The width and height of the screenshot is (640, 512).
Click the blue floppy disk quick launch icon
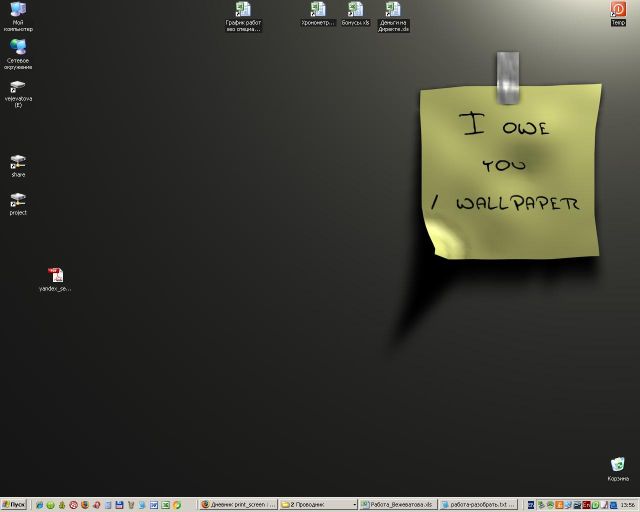(119, 505)
